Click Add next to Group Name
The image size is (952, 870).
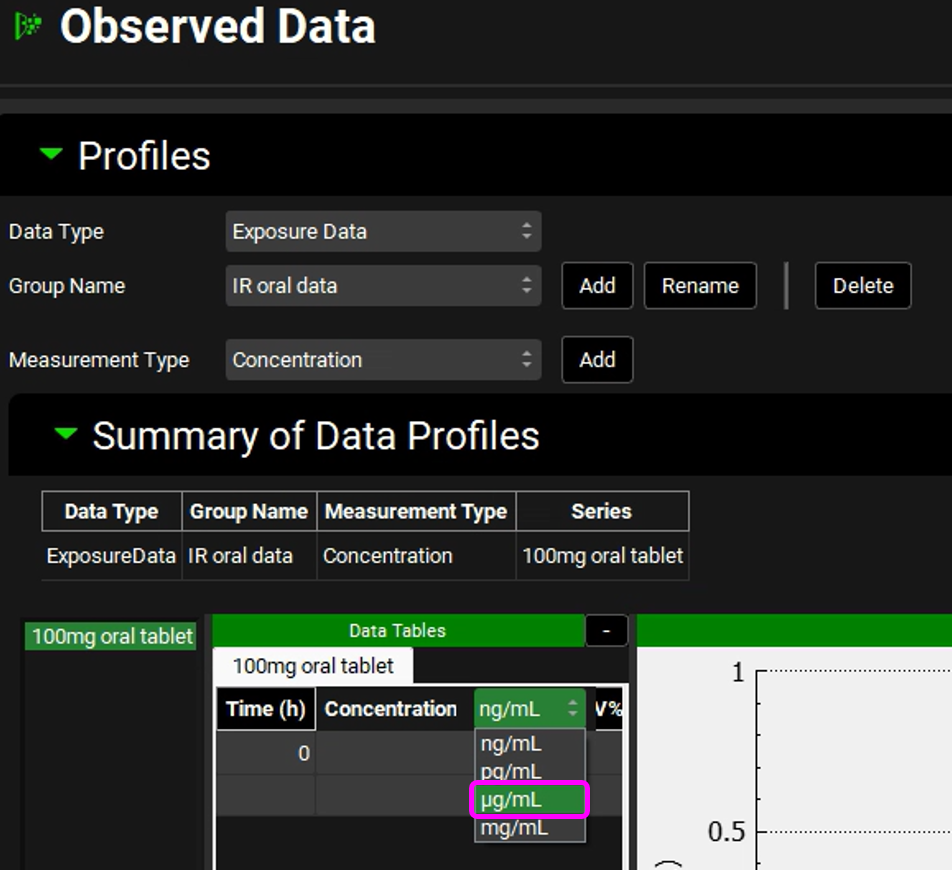597,286
